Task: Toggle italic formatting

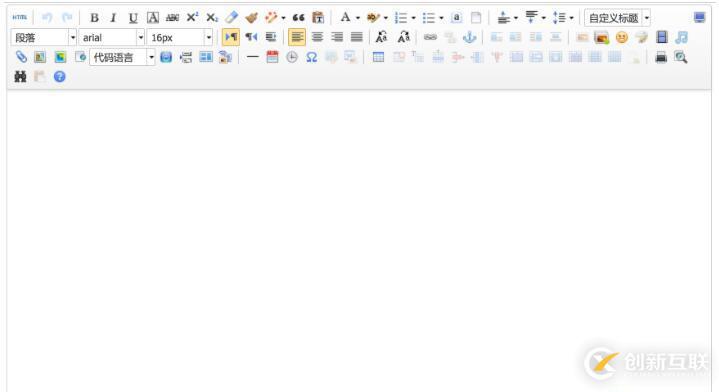Action: 113,17
